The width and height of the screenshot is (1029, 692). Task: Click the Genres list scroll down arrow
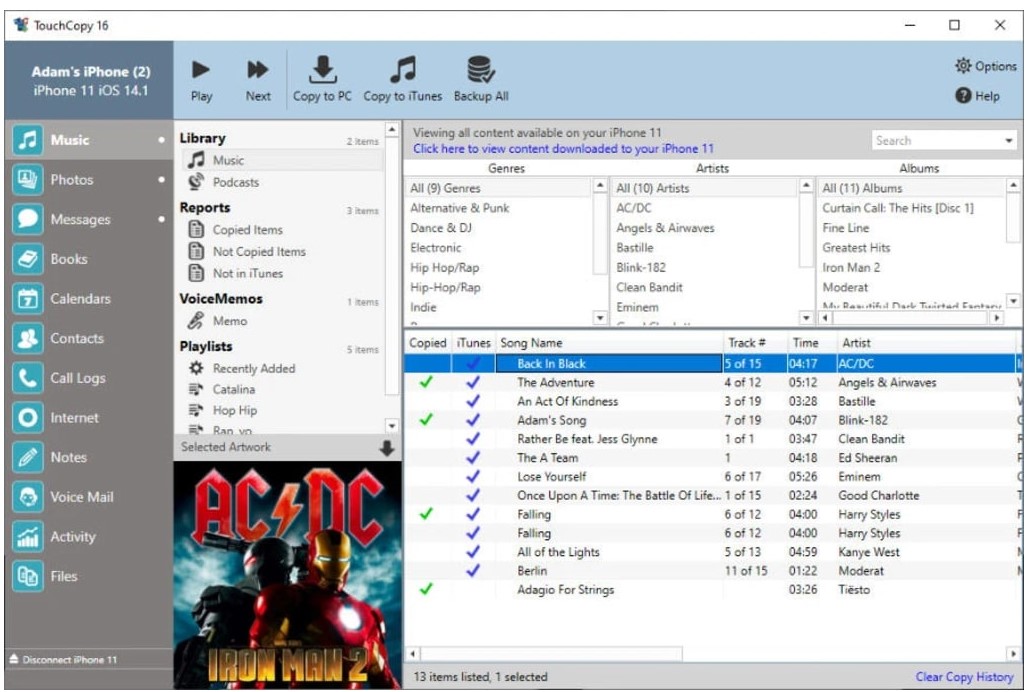600,318
